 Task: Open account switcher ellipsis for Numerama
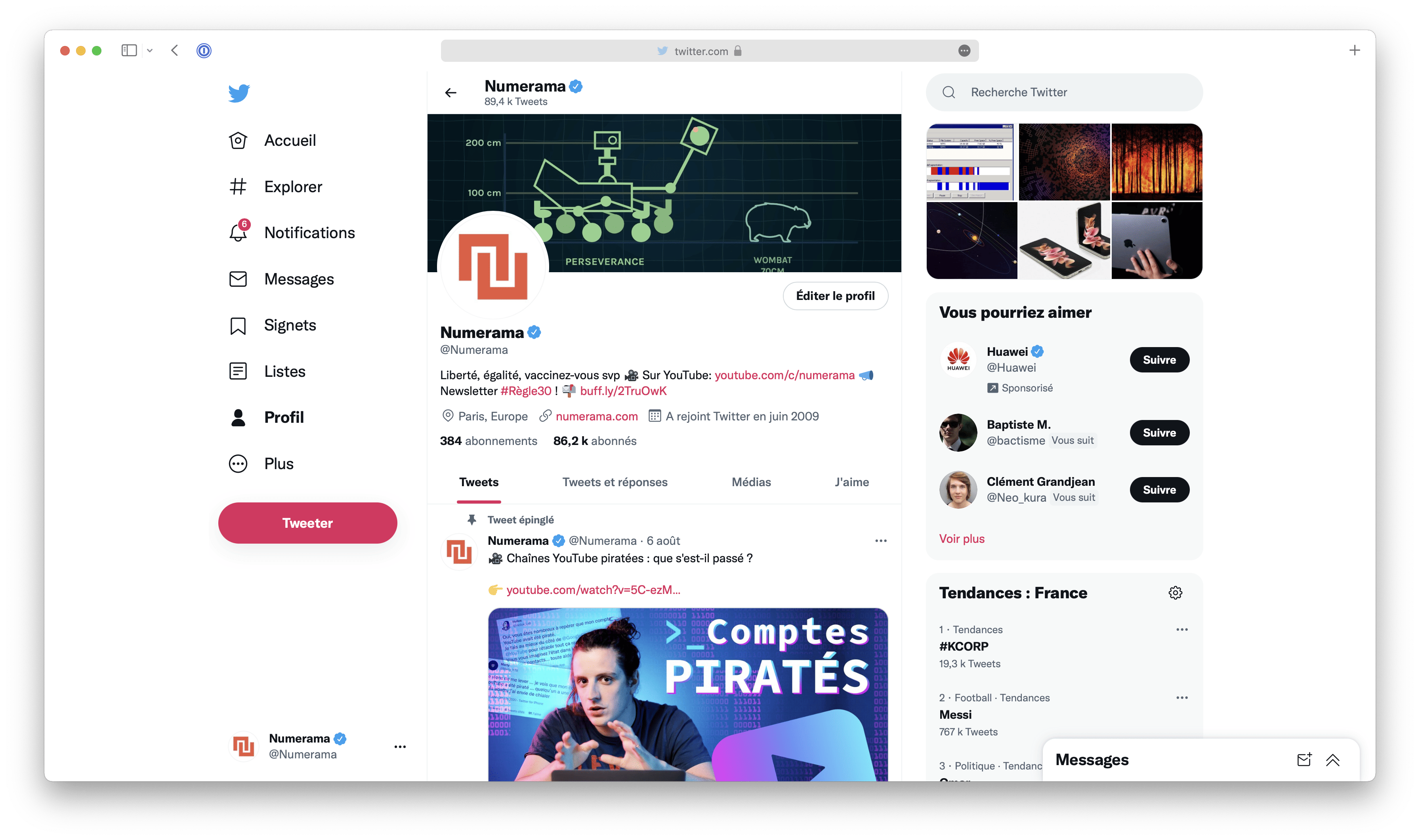pyautogui.click(x=399, y=746)
